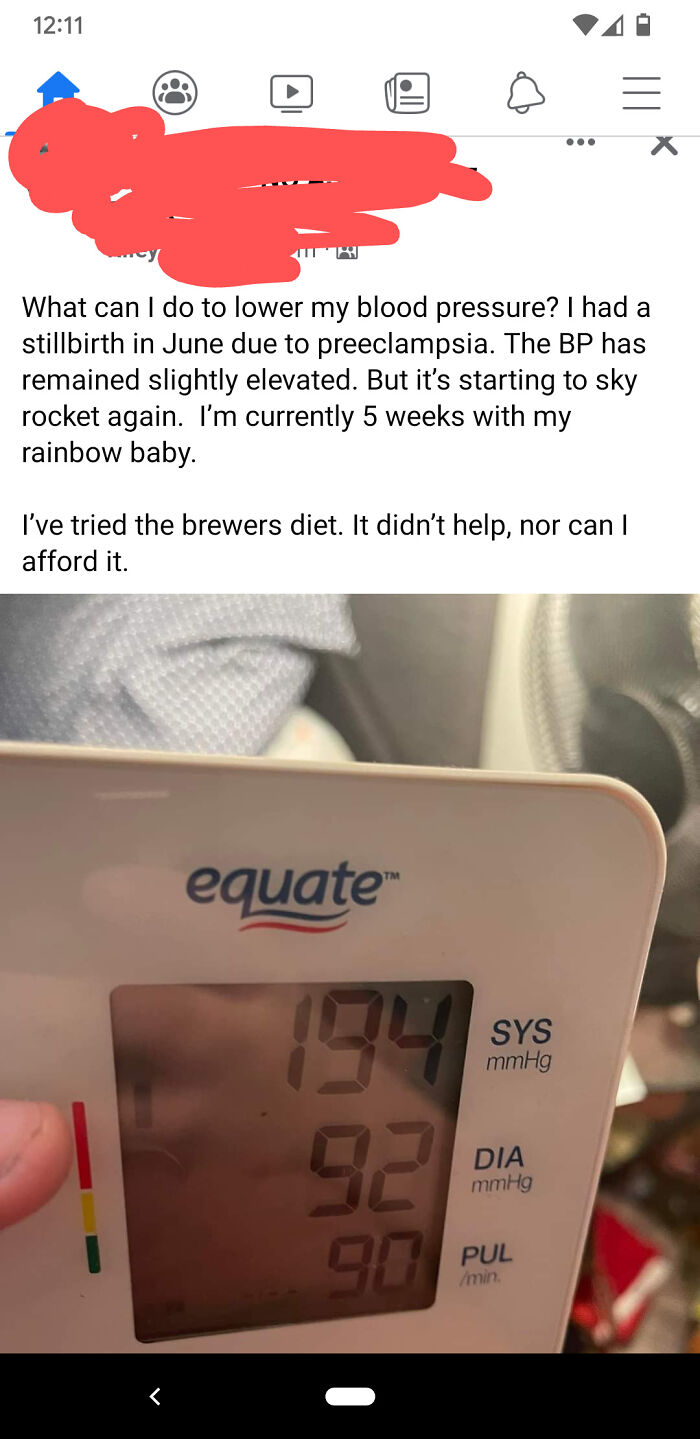
Task: Tap the post audience members icon
Action: click(346, 251)
